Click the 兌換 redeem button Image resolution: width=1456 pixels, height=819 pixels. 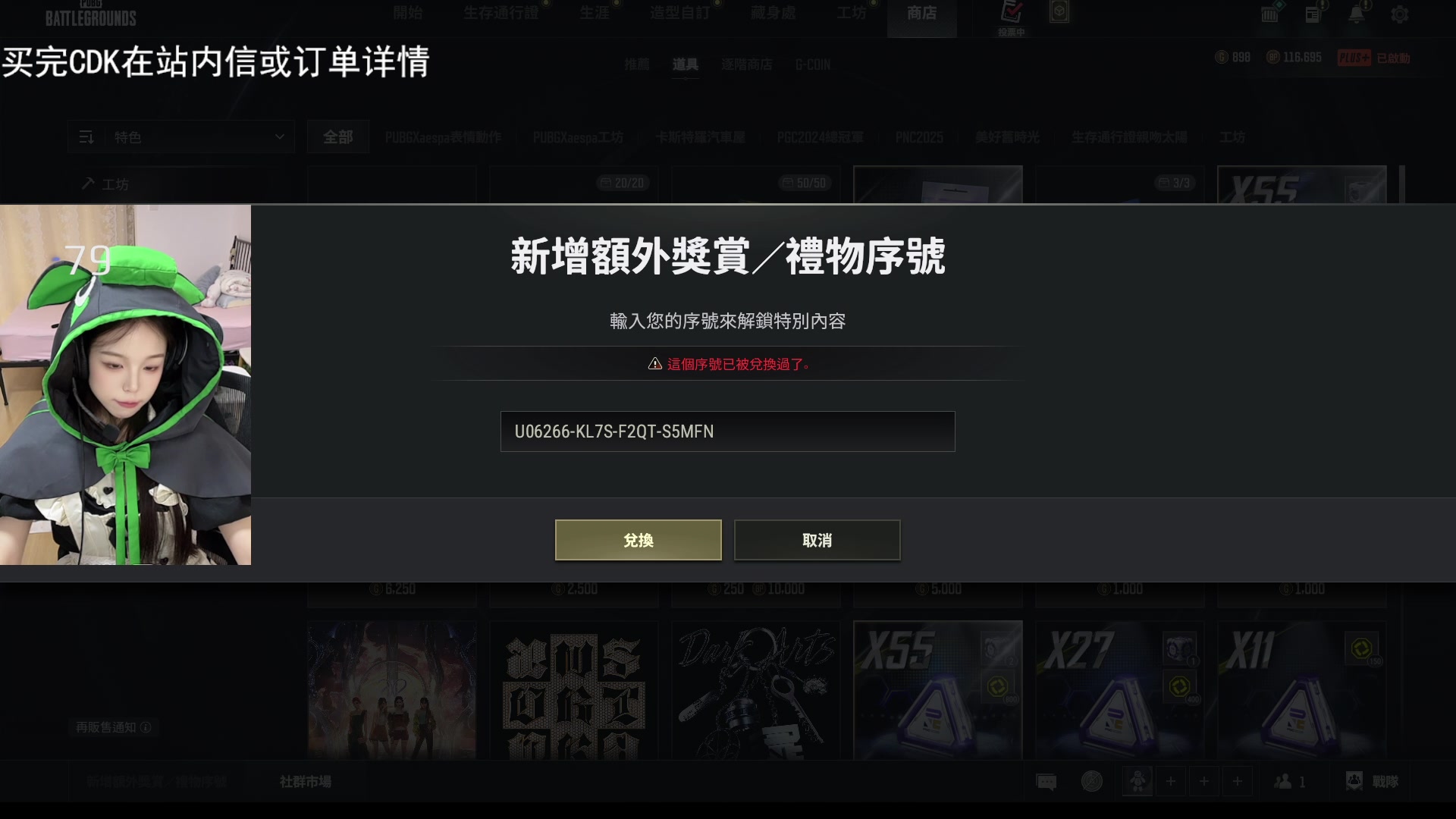click(639, 540)
